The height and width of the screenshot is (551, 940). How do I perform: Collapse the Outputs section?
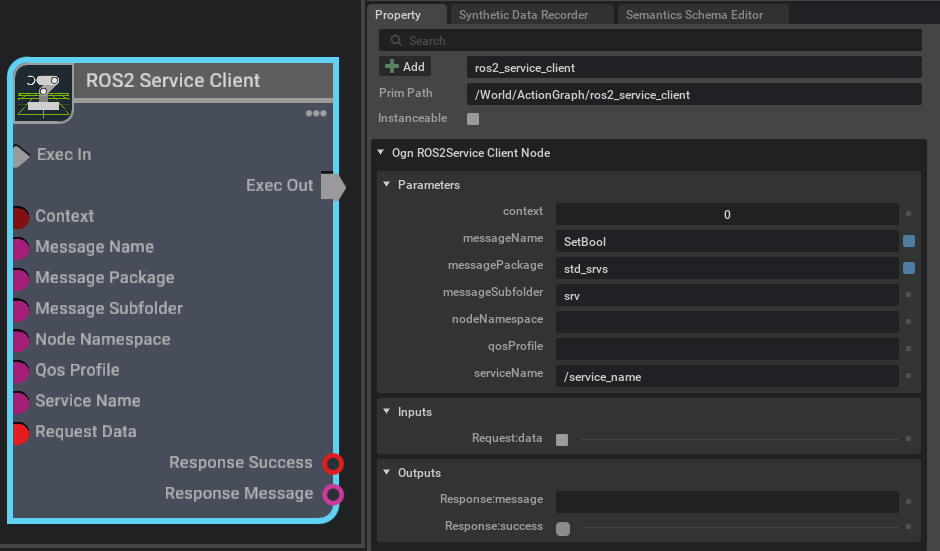tap(387, 473)
